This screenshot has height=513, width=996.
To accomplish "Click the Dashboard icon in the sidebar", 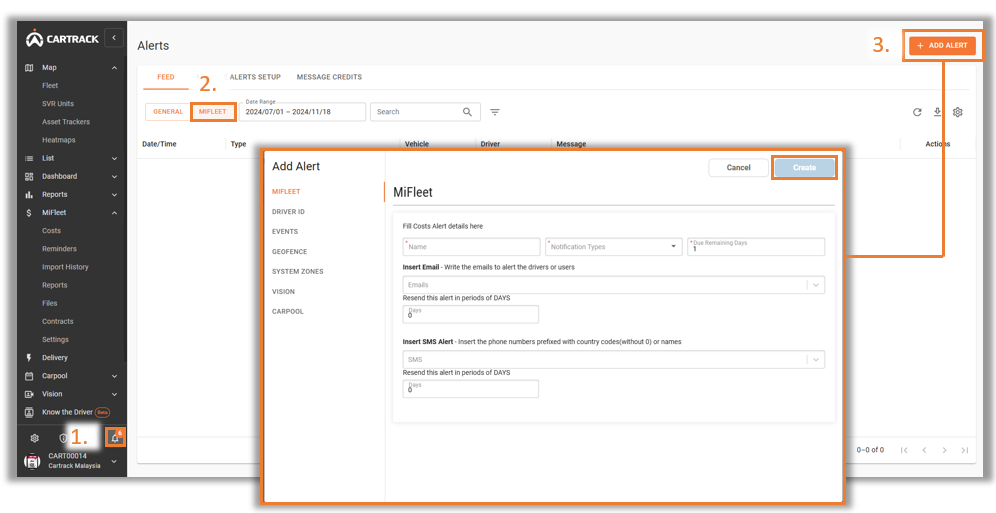I will tap(29, 177).
